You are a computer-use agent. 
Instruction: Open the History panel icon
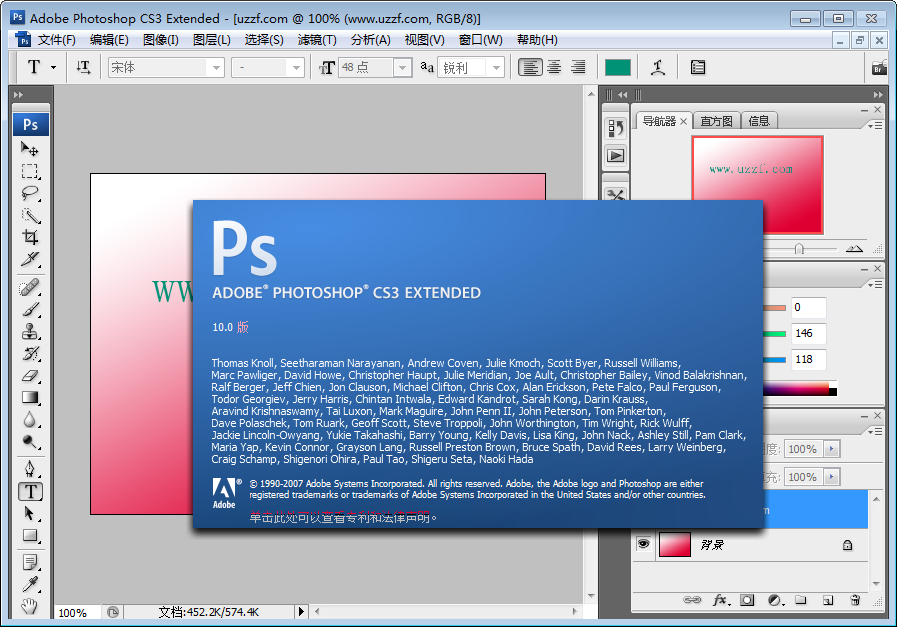616,128
